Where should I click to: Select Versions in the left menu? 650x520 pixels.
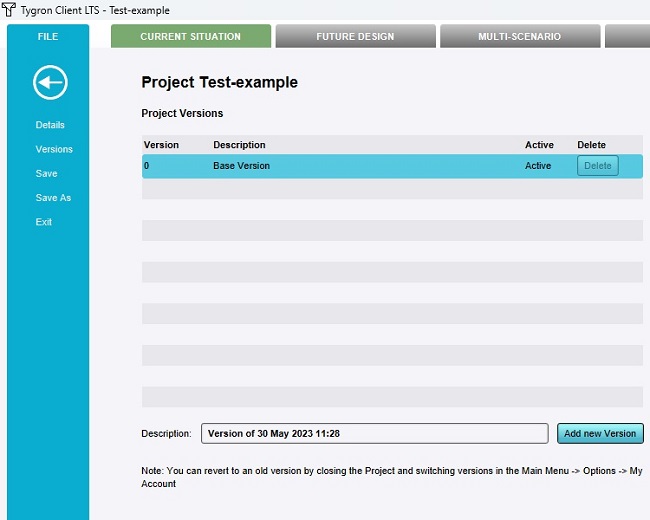pos(54,149)
